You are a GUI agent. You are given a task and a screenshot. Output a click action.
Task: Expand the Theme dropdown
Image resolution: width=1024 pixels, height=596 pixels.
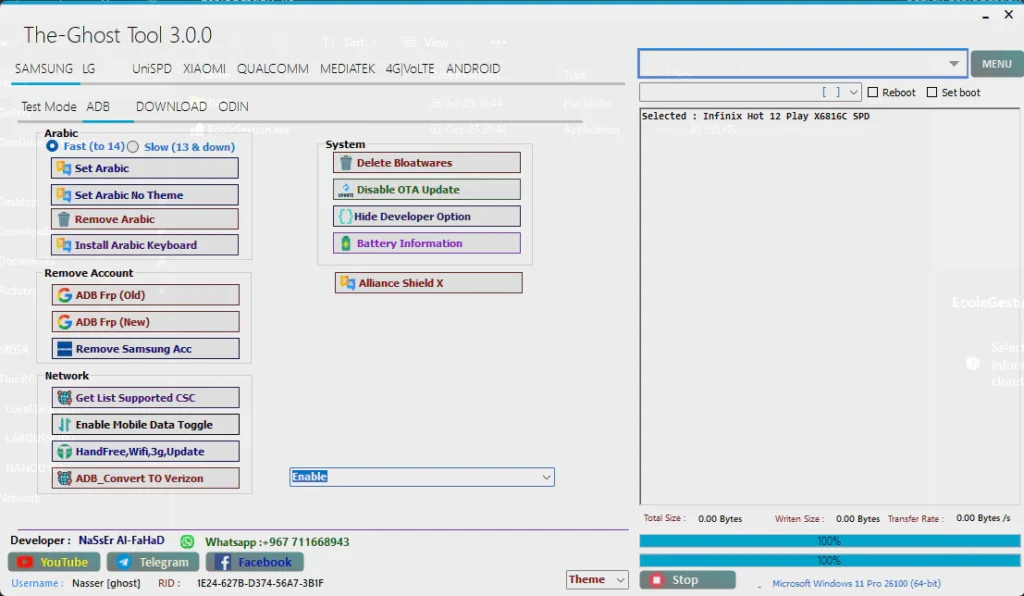(x=620, y=580)
